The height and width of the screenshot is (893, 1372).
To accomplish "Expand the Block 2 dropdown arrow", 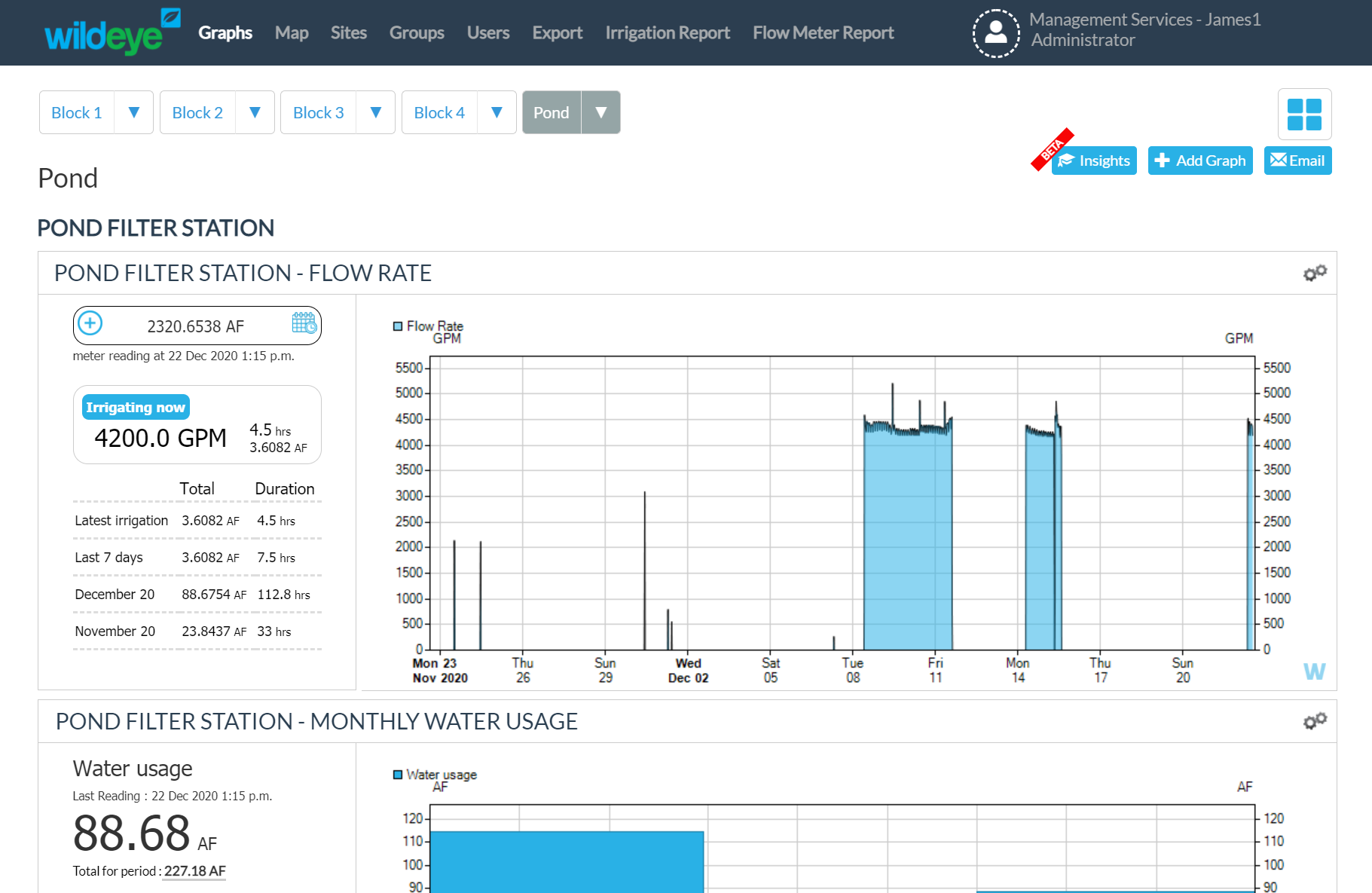I will point(255,112).
